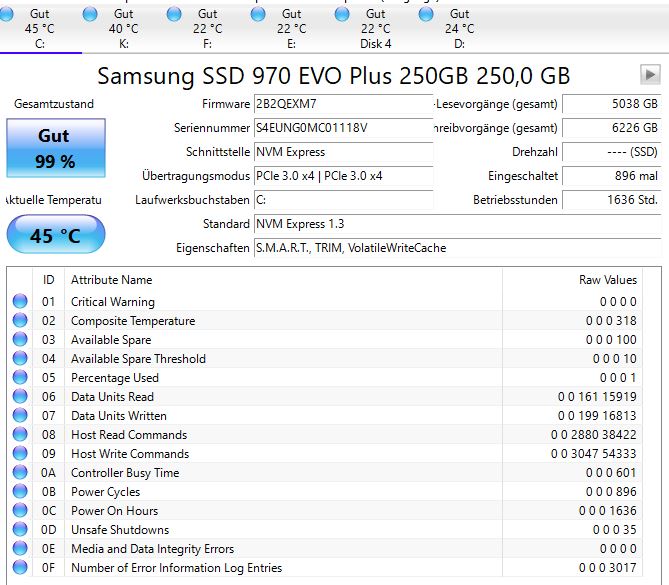Click status icon for Available Spare row 03
The image size is (669, 585).
coord(20,339)
